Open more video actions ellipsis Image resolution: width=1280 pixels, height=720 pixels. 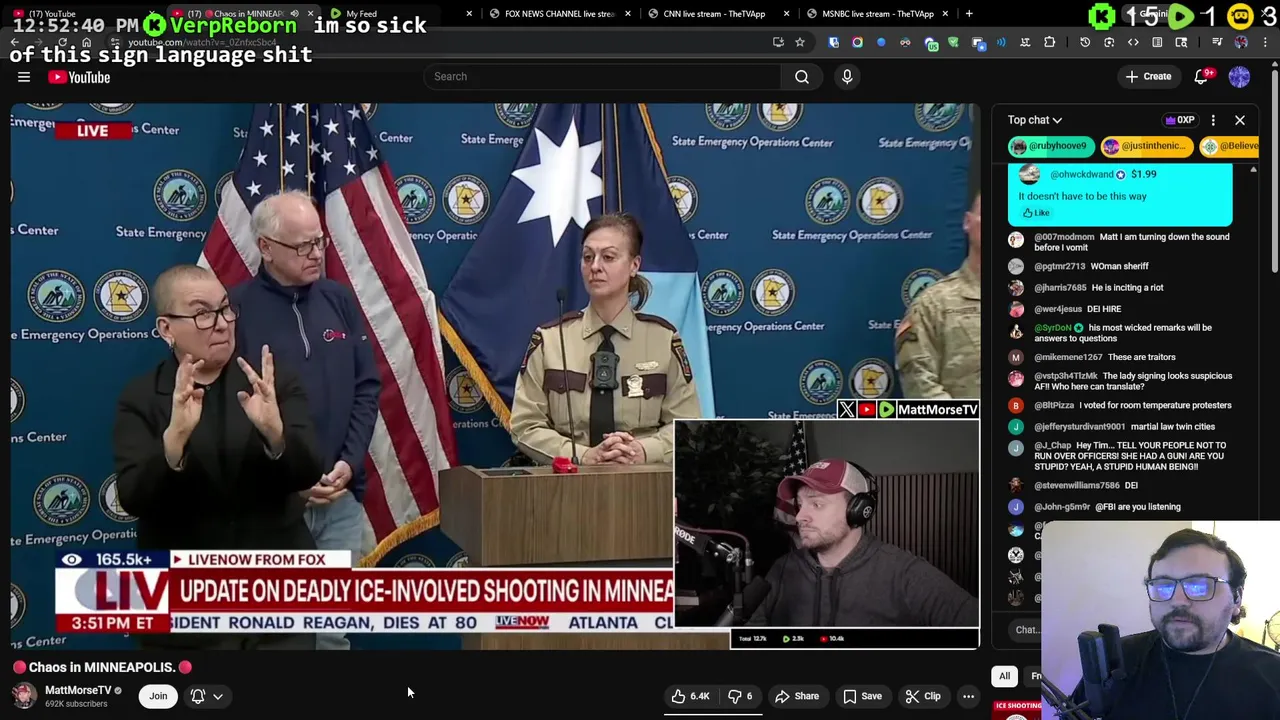tap(968, 696)
